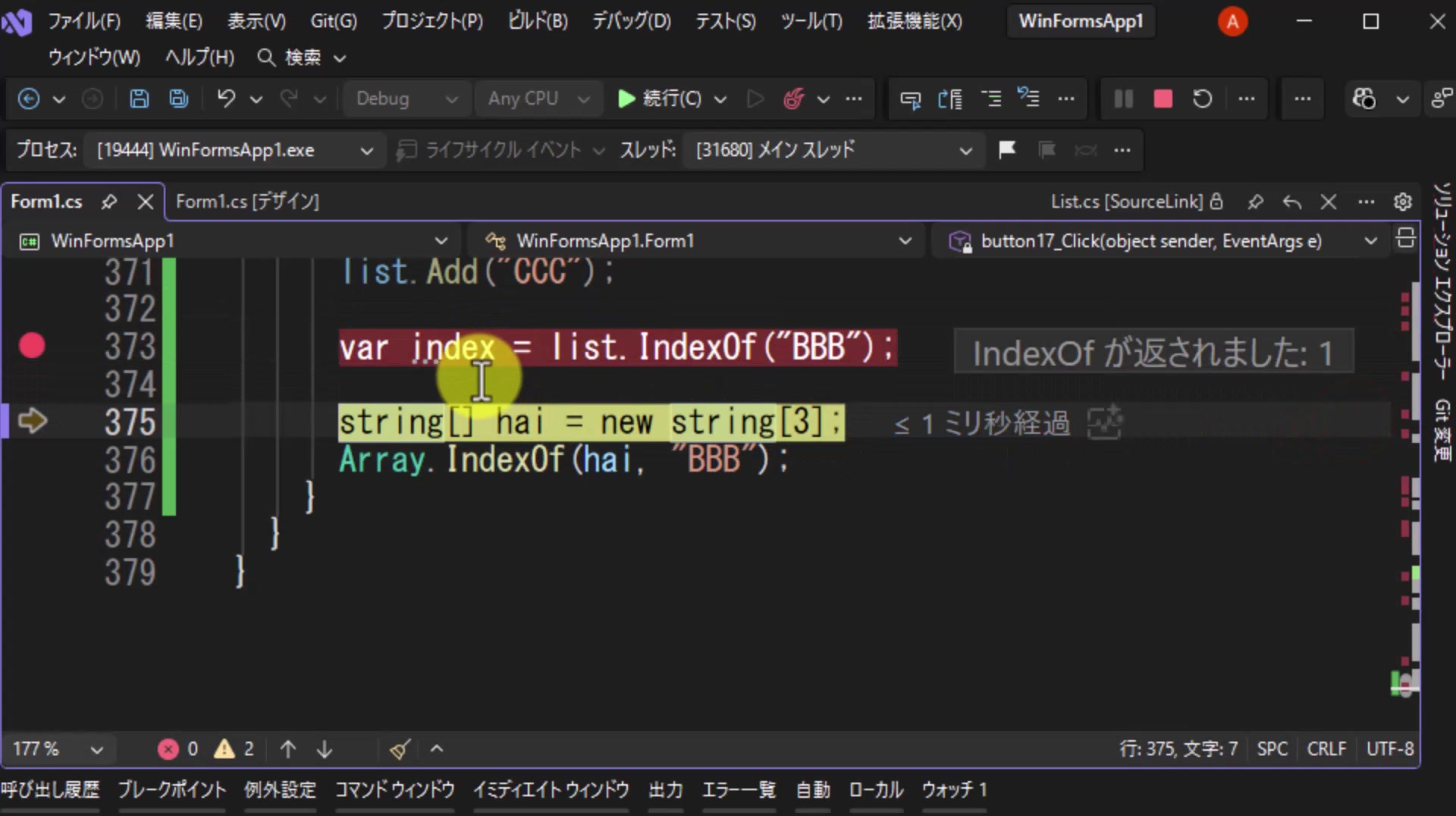The image size is (1456, 816).
Task: Expand the button17_Click member dropdown
Action: [x=1370, y=241]
